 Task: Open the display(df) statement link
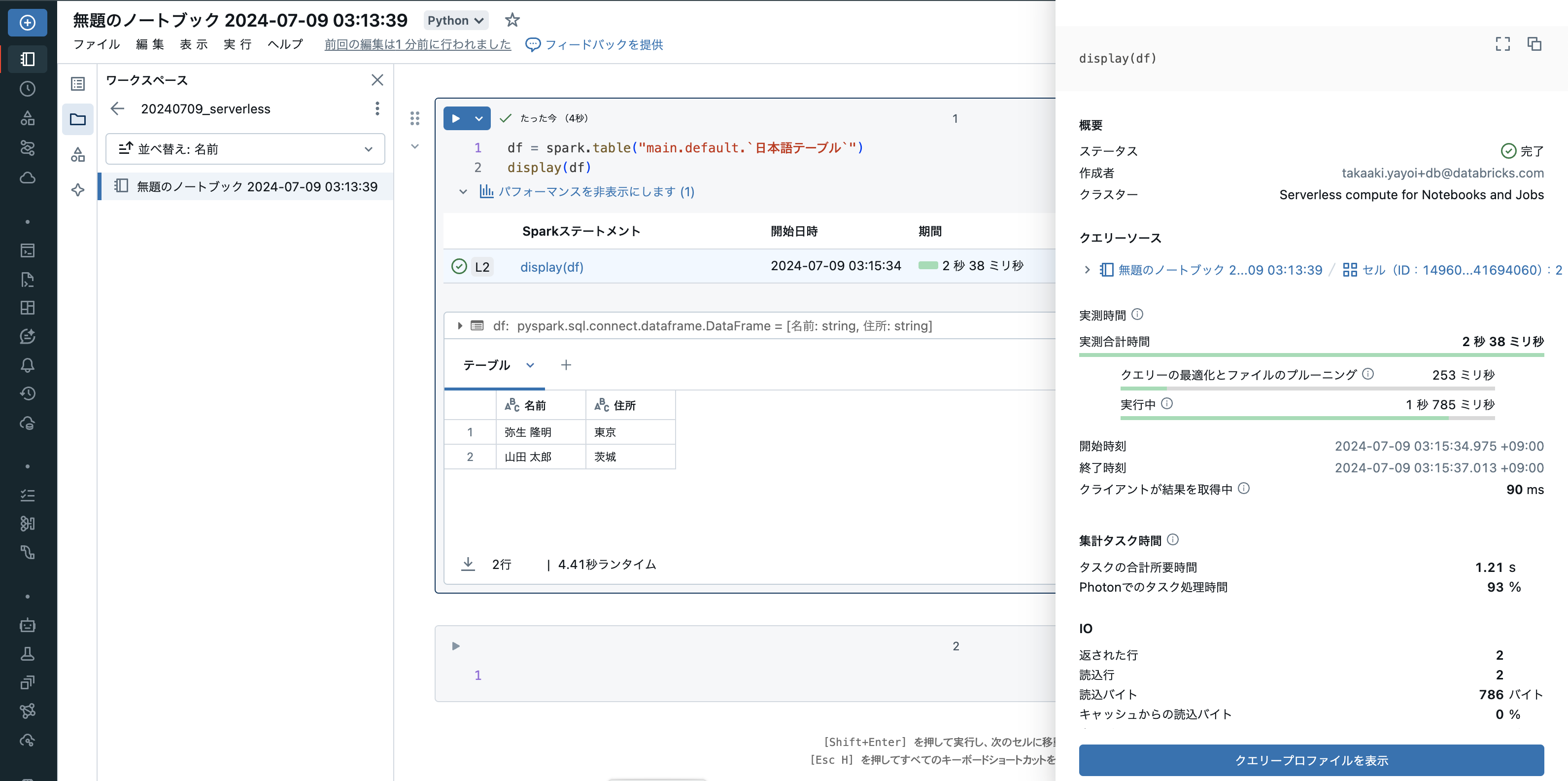point(551,267)
